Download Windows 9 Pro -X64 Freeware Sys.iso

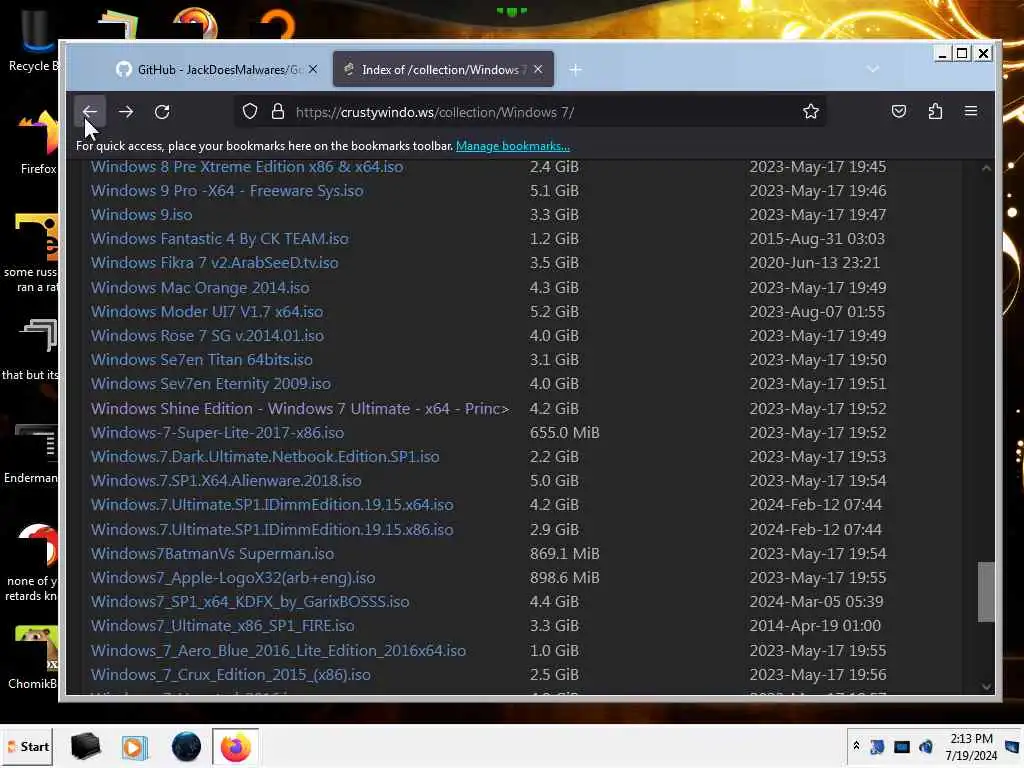coord(227,191)
